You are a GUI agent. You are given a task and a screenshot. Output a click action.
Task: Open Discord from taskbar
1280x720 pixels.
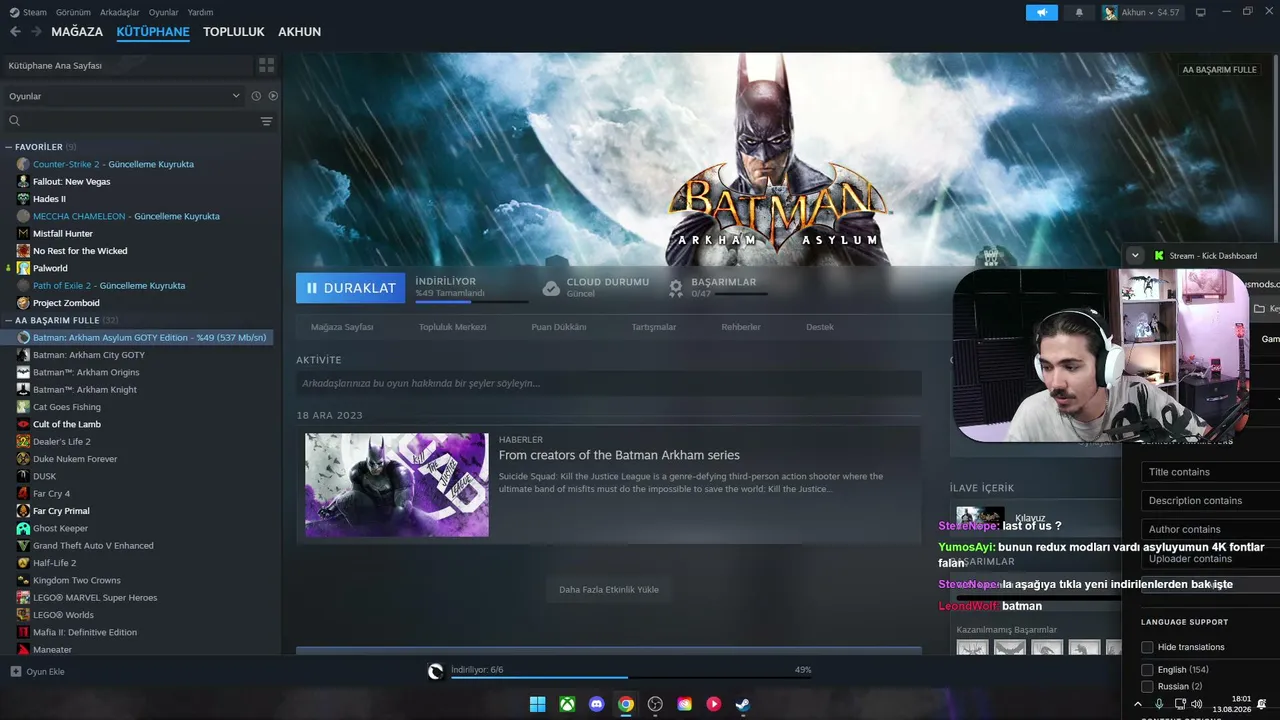click(x=597, y=704)
